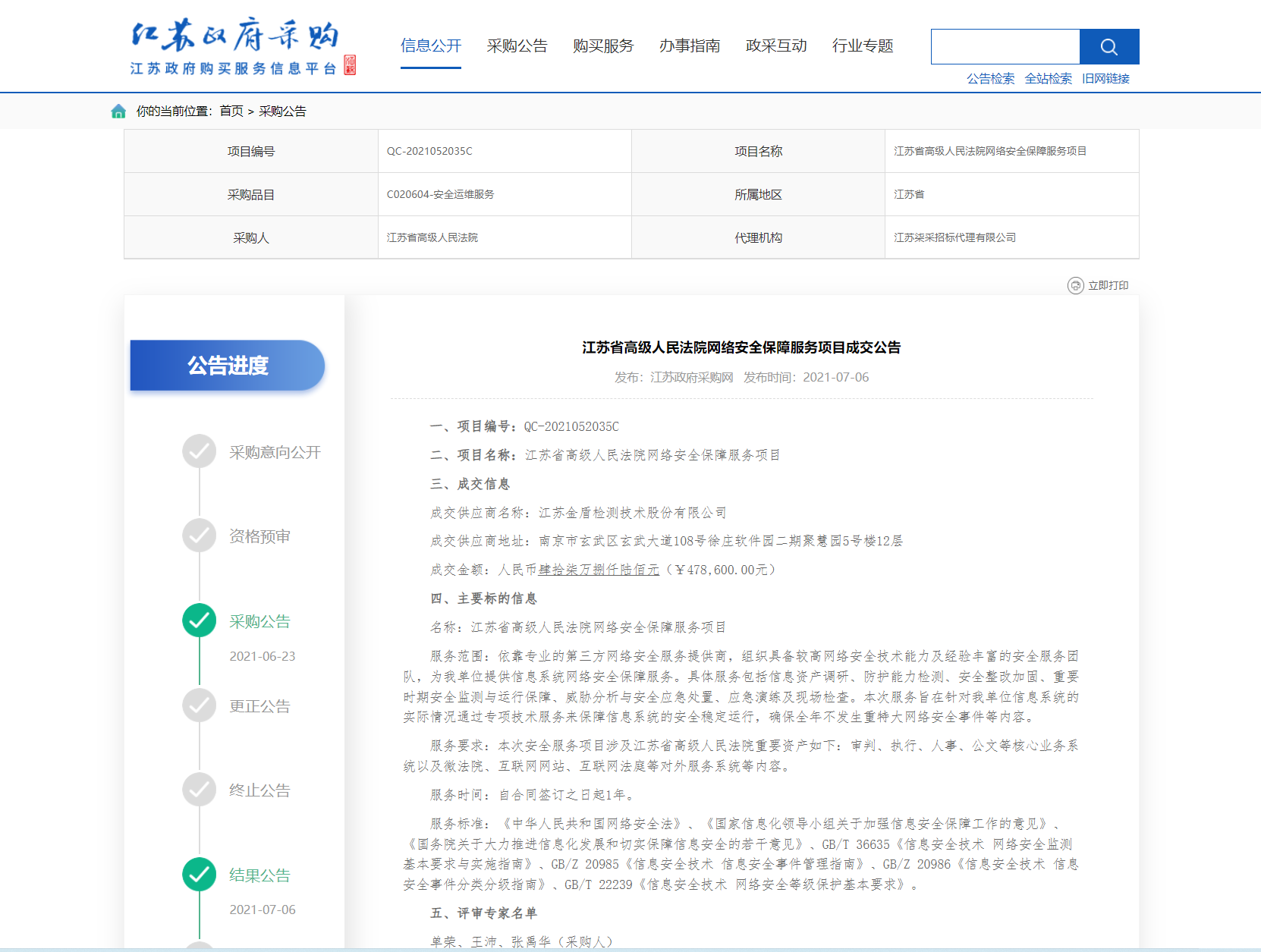The image size is (1261, 952).
Task: Select the green 结果公告 step checkmark
Action: click(199, 875)
